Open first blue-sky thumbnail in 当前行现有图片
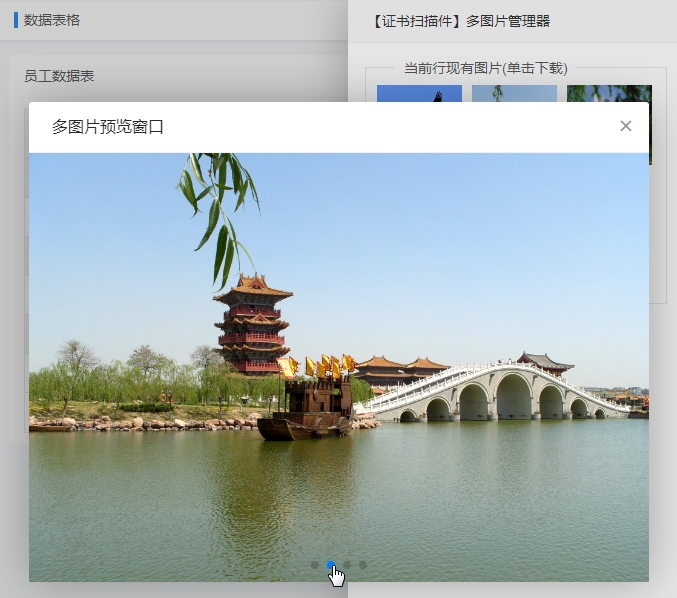This screenshot has width=677, height=598. coord(419,93)
